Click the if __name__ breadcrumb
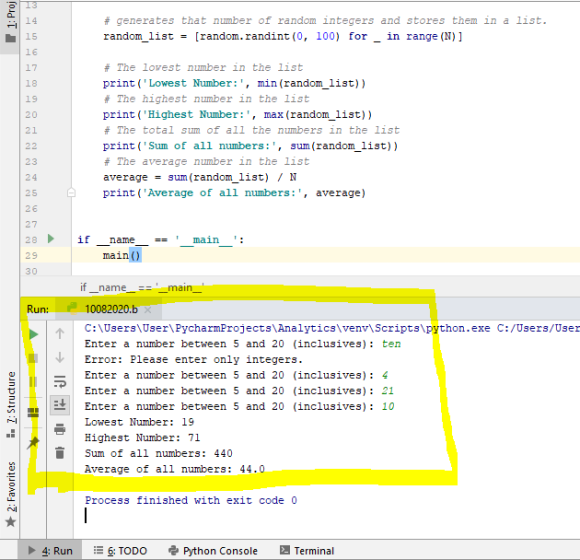Image resolution: width=580 pixels, height=560 pixels. [142, 287]
